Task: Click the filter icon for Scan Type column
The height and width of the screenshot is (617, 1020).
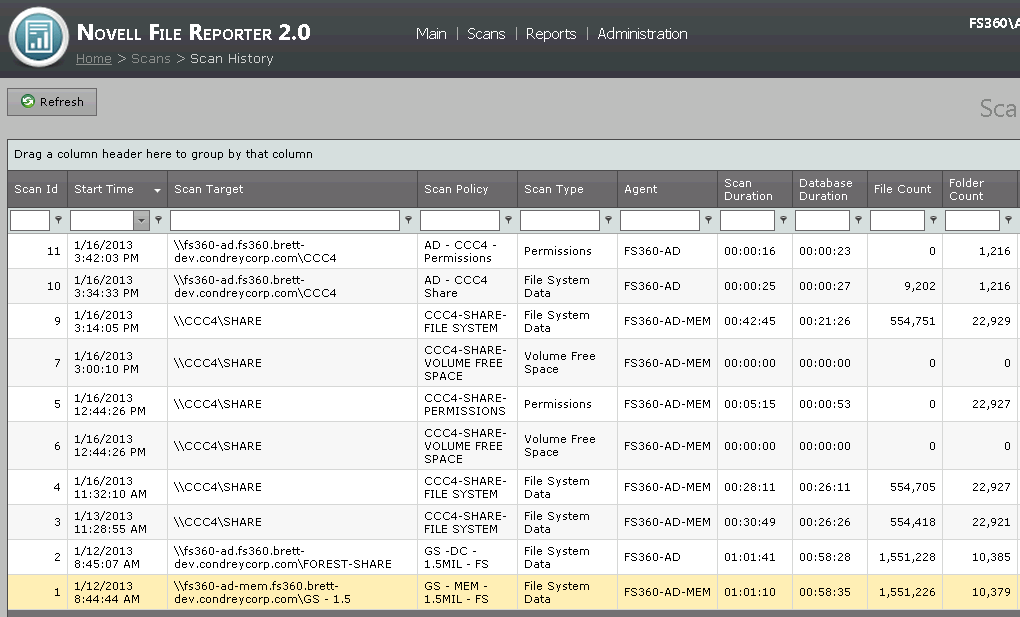Action: pos(608,220)
